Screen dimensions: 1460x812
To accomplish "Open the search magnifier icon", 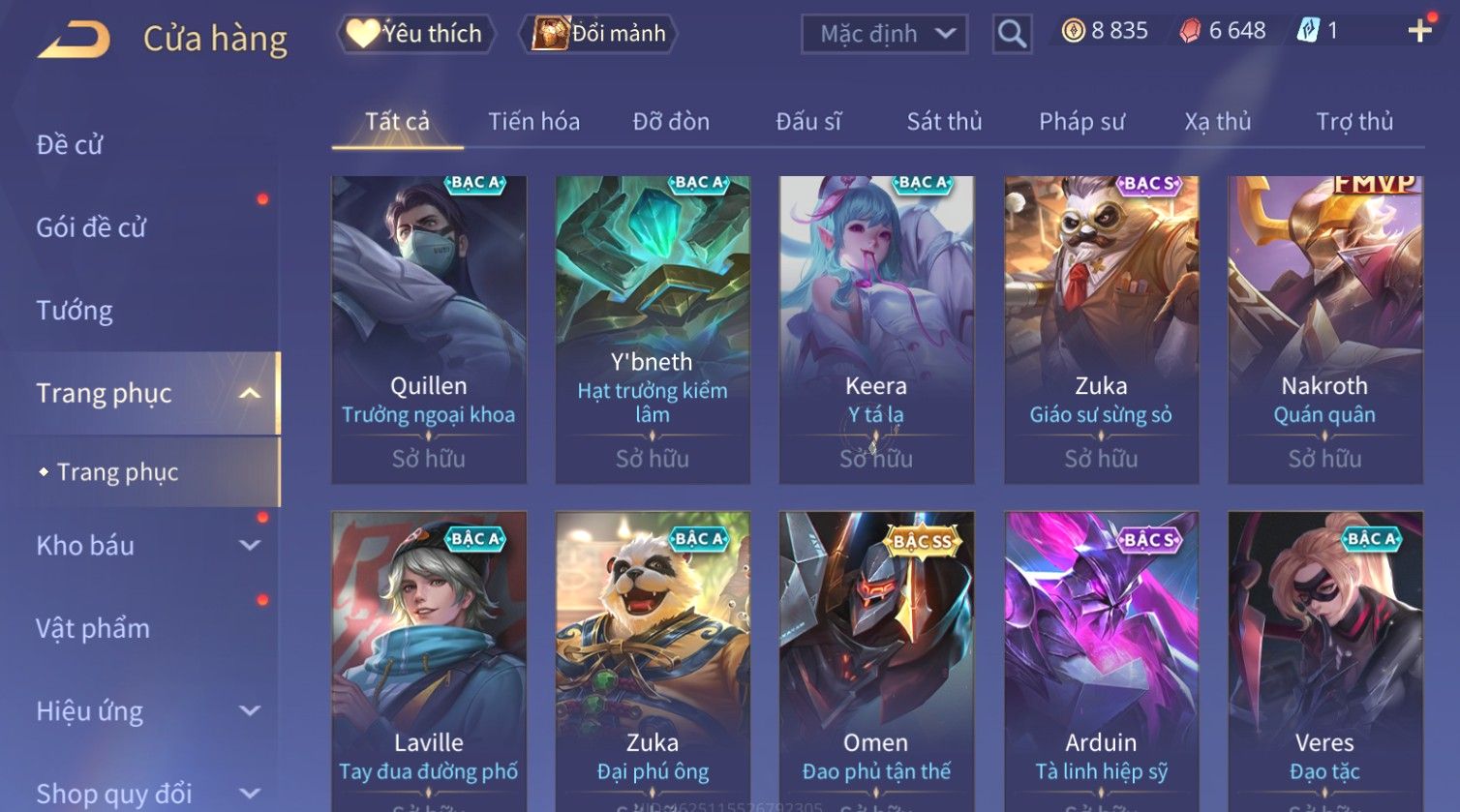I will point(1012,34).
